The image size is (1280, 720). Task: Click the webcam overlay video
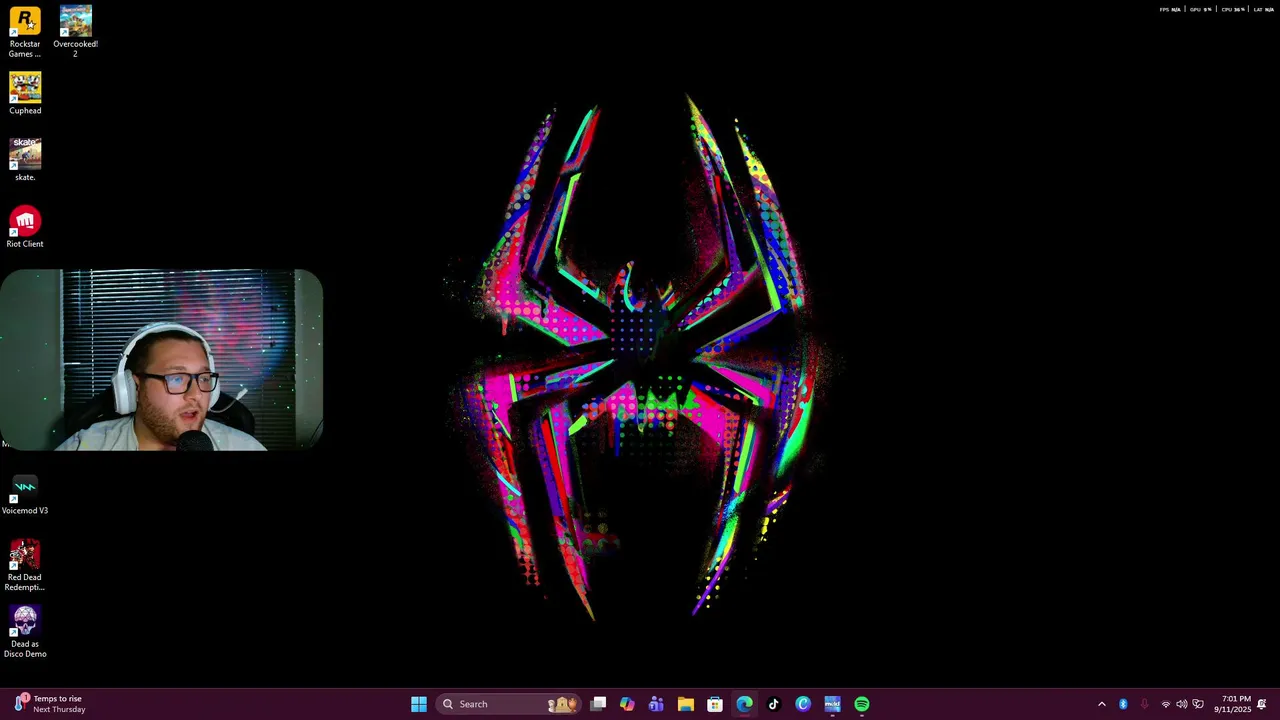pyautogui.click(x=162, y=360)
